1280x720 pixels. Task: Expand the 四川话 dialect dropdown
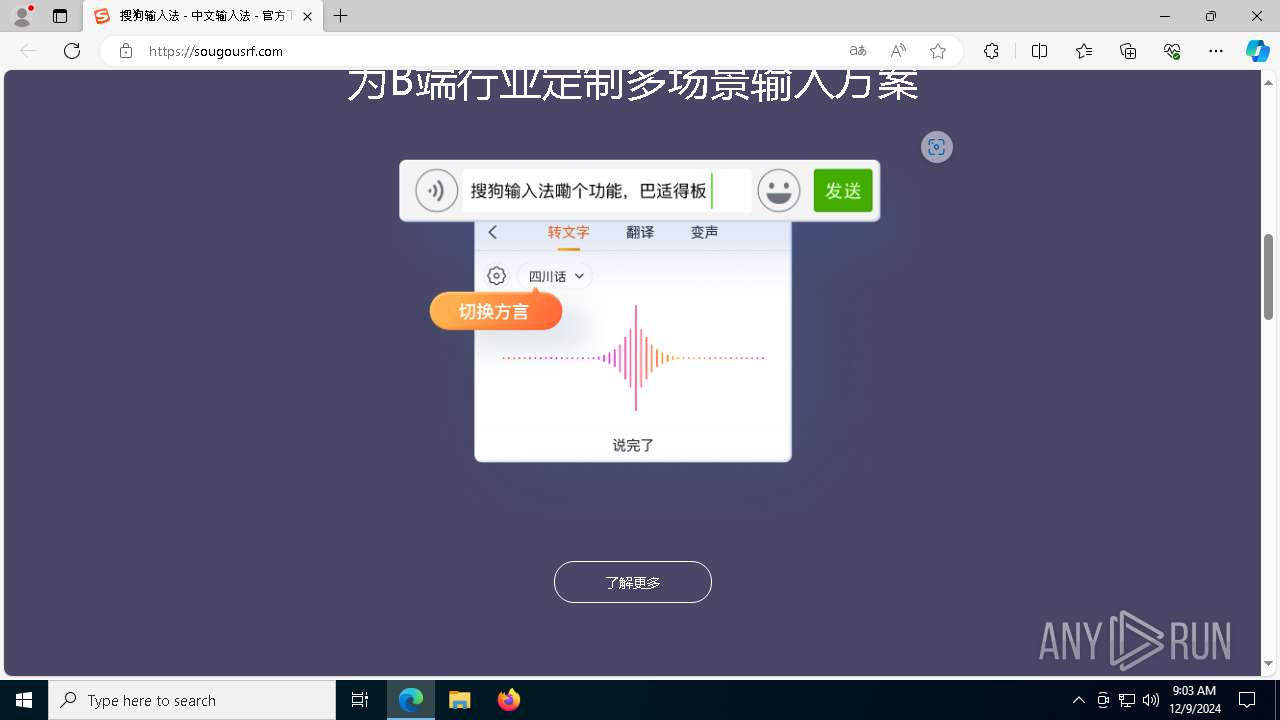pos(555,276)
